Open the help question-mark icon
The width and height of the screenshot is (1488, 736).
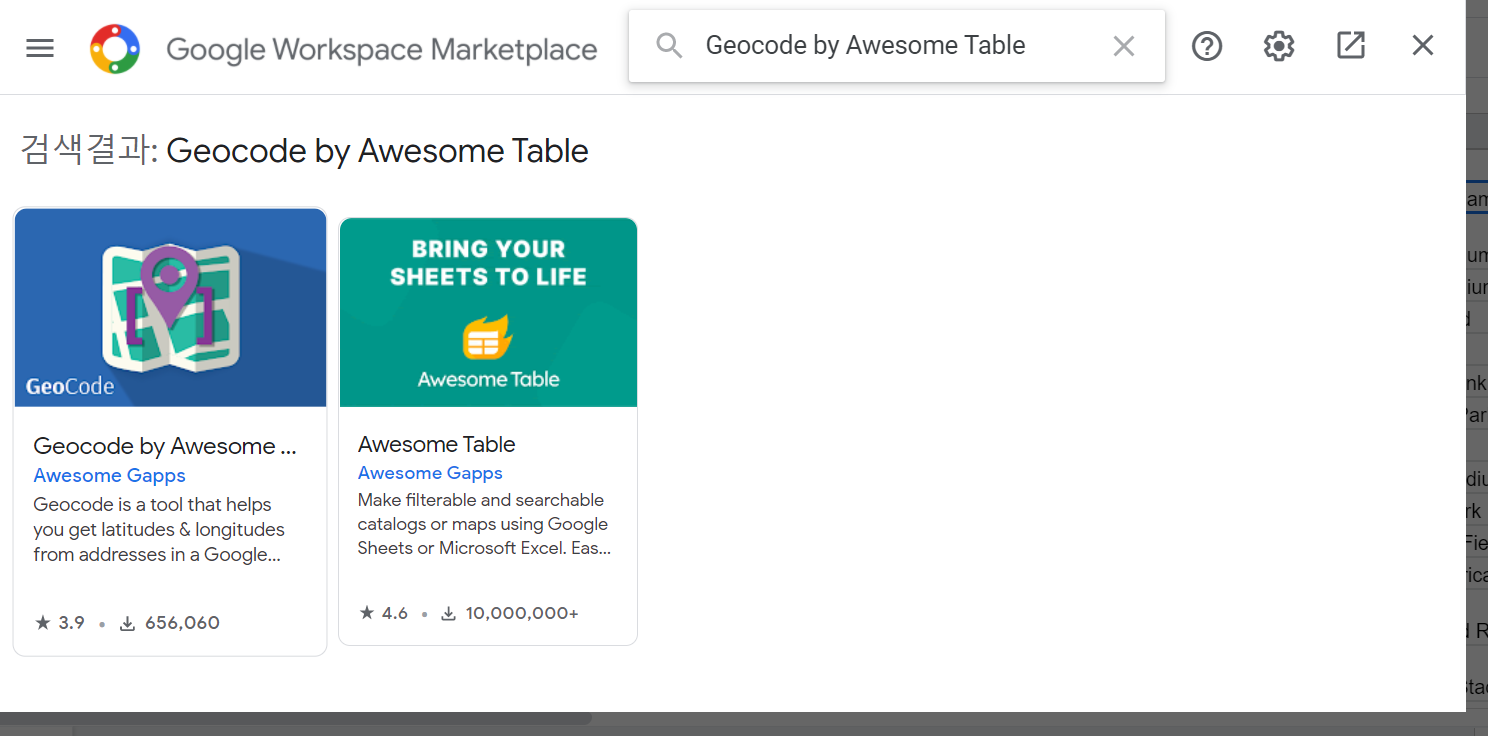tap(1207, 46)
